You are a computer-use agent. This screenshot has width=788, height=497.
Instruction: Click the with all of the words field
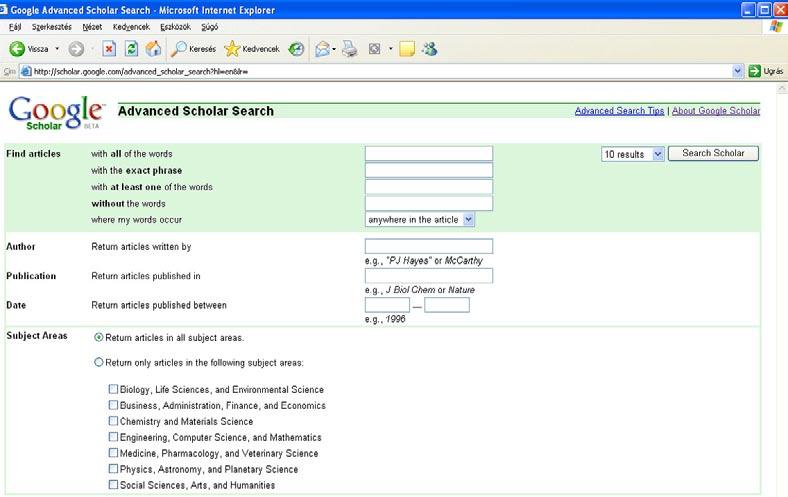pyautogui.click(x=429, y=153)
